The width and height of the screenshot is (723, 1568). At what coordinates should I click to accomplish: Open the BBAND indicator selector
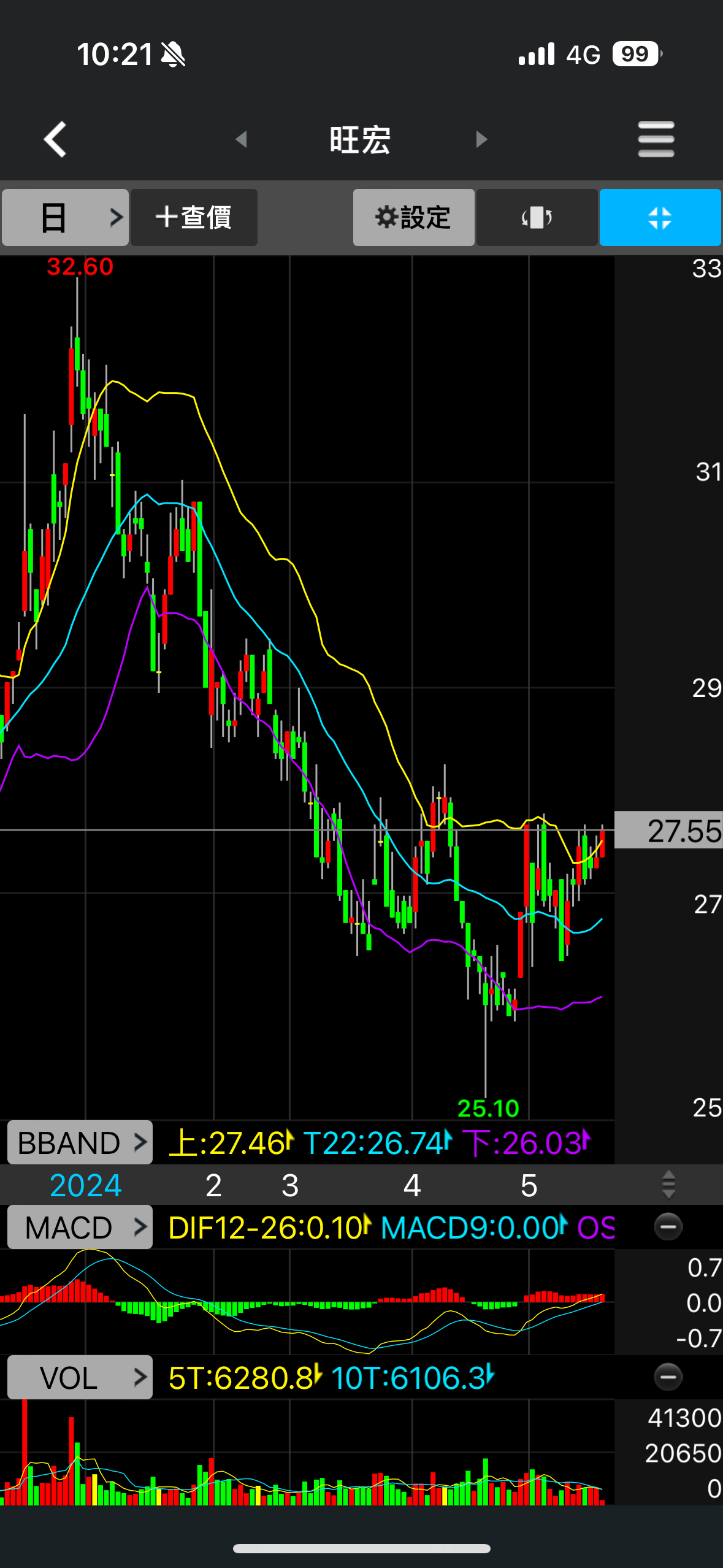80,1142
